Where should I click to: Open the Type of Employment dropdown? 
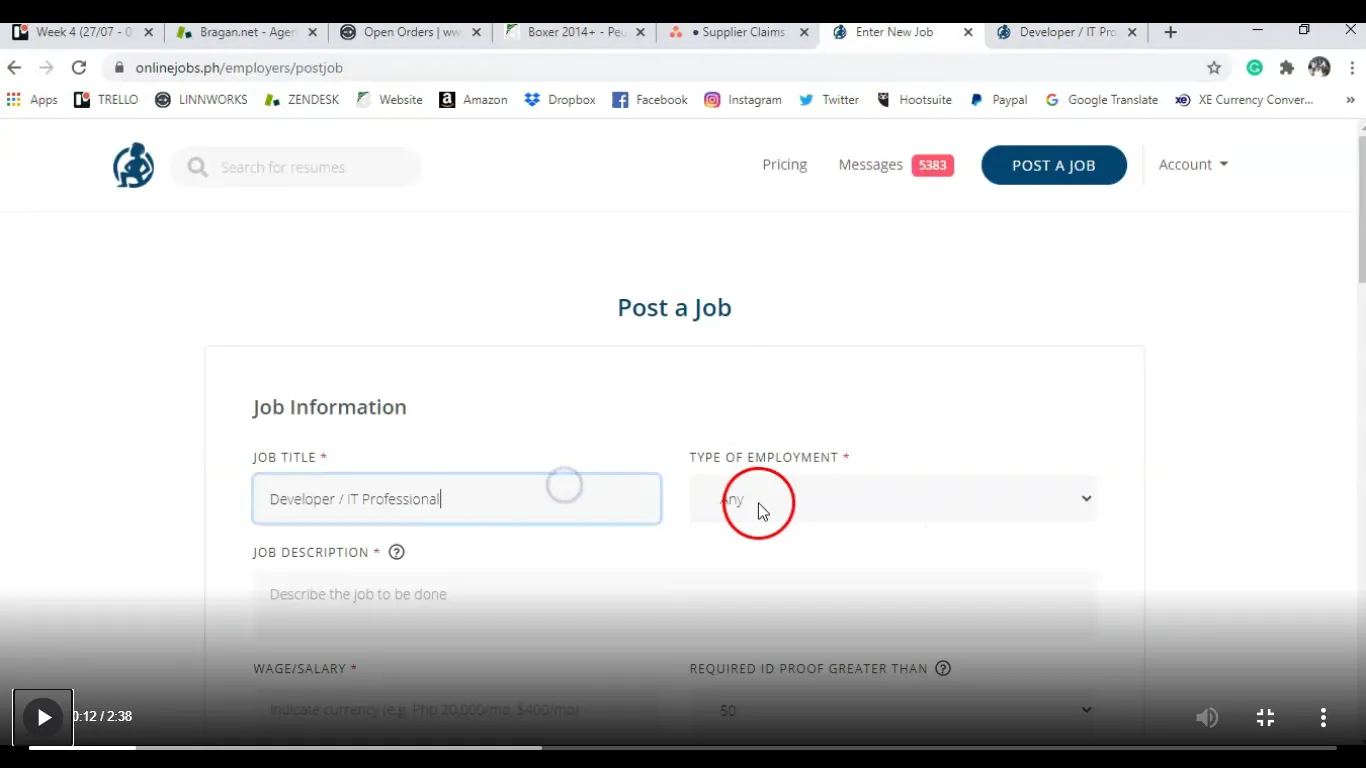point(893,499)
